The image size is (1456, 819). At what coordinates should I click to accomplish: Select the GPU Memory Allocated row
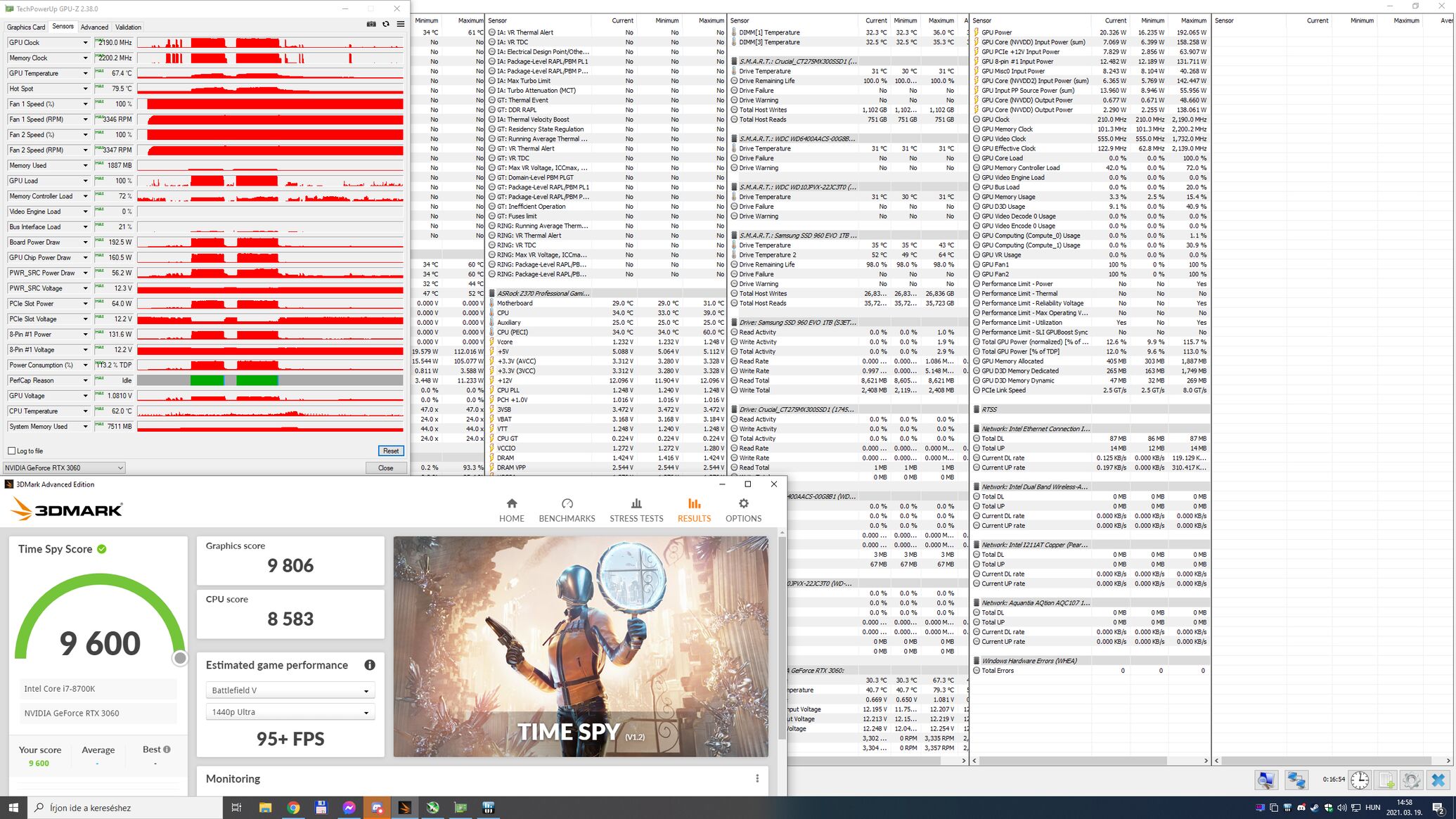1090,361
